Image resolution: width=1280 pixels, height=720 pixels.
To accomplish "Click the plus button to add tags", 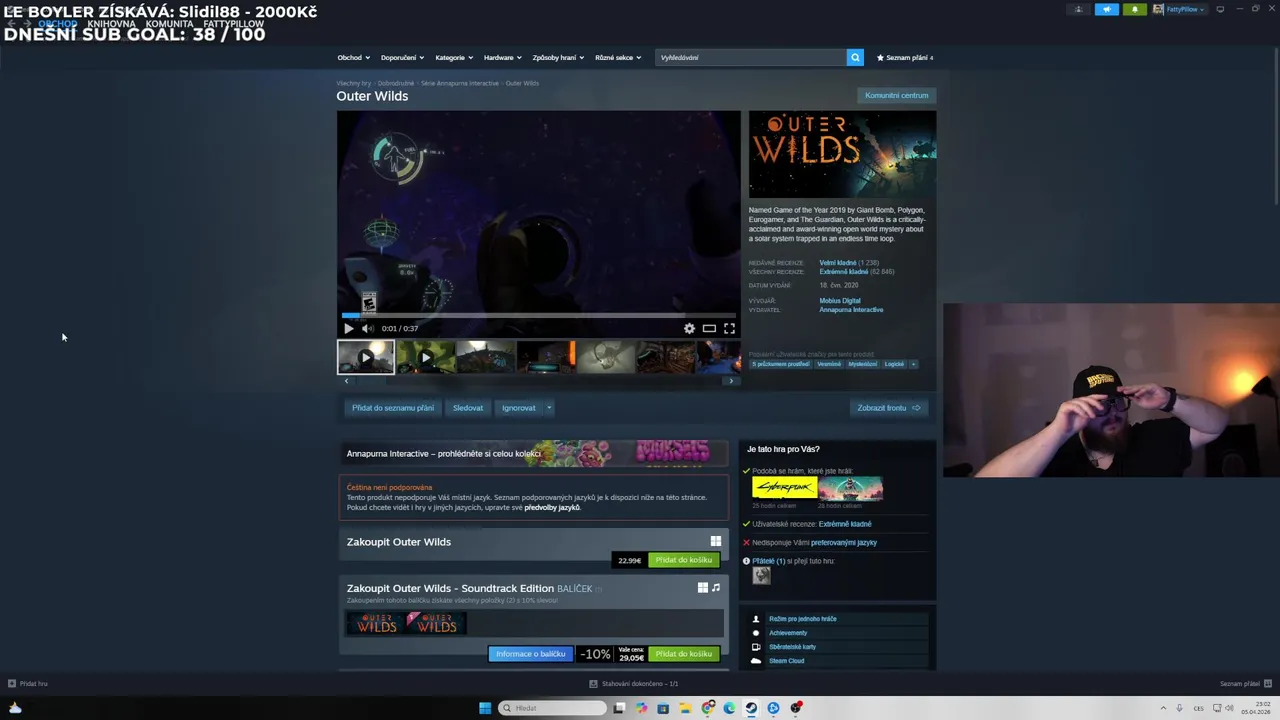I will coord(913,364).
